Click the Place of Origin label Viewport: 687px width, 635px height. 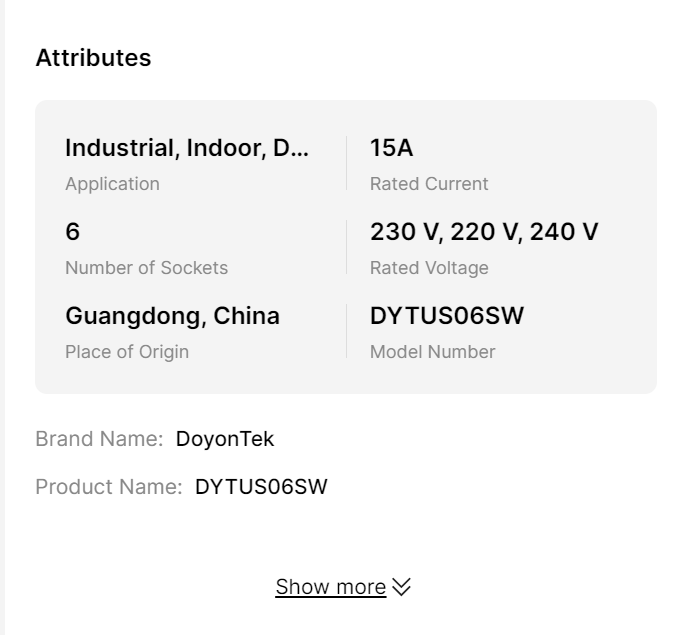click(x=127, y=352)
